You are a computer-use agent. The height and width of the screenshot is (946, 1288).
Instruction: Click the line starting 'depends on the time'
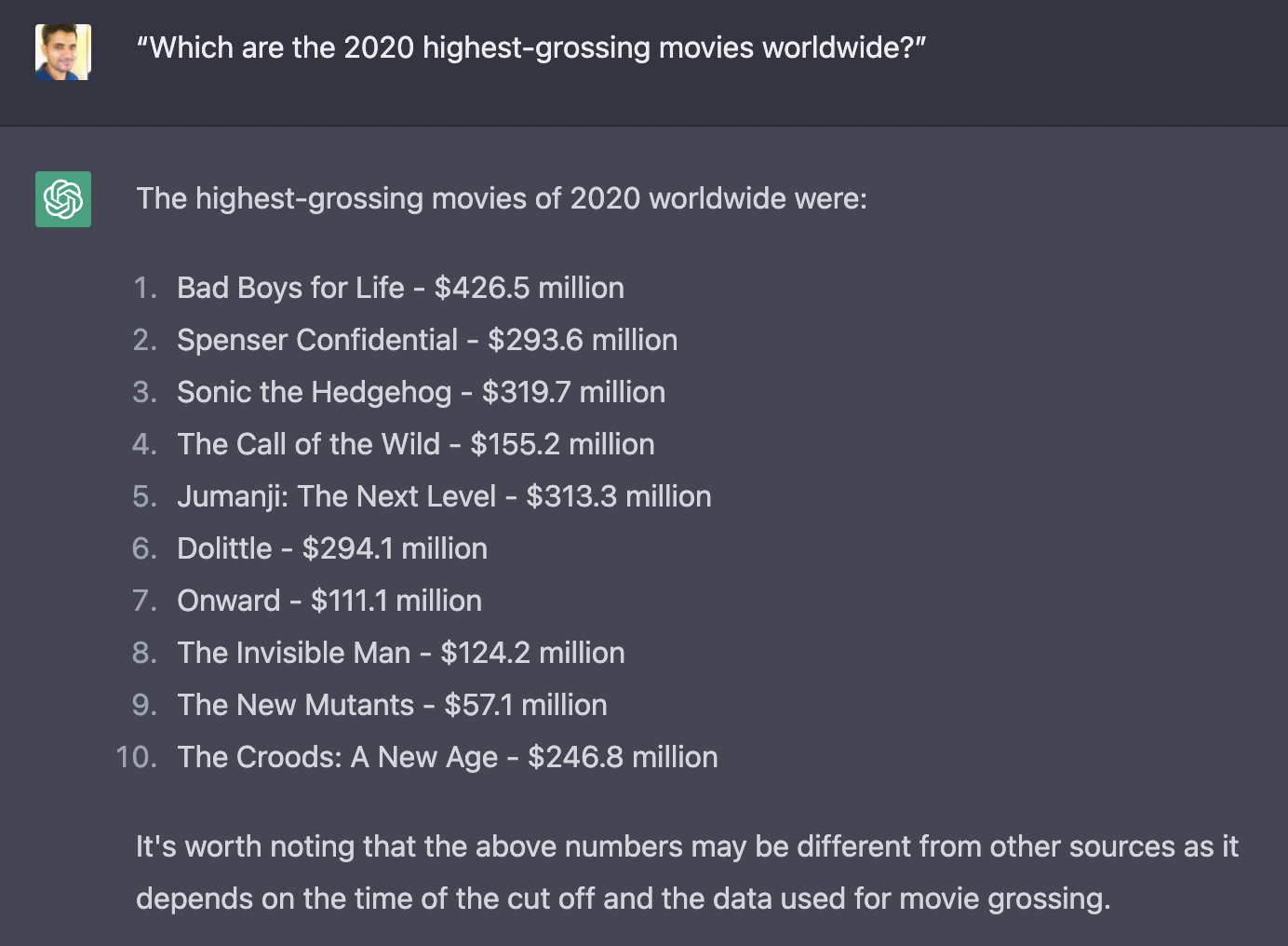click(623, 899)
